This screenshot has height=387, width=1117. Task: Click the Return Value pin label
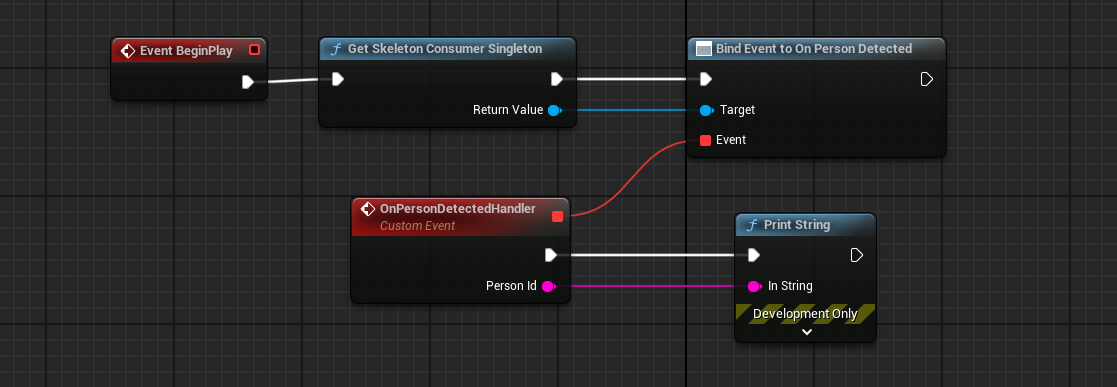[508, 110]
